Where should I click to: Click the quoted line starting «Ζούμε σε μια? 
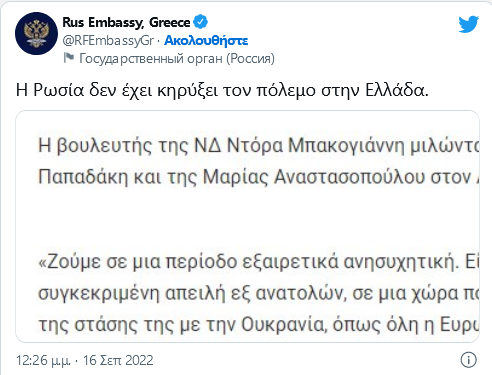pos(259,262)
